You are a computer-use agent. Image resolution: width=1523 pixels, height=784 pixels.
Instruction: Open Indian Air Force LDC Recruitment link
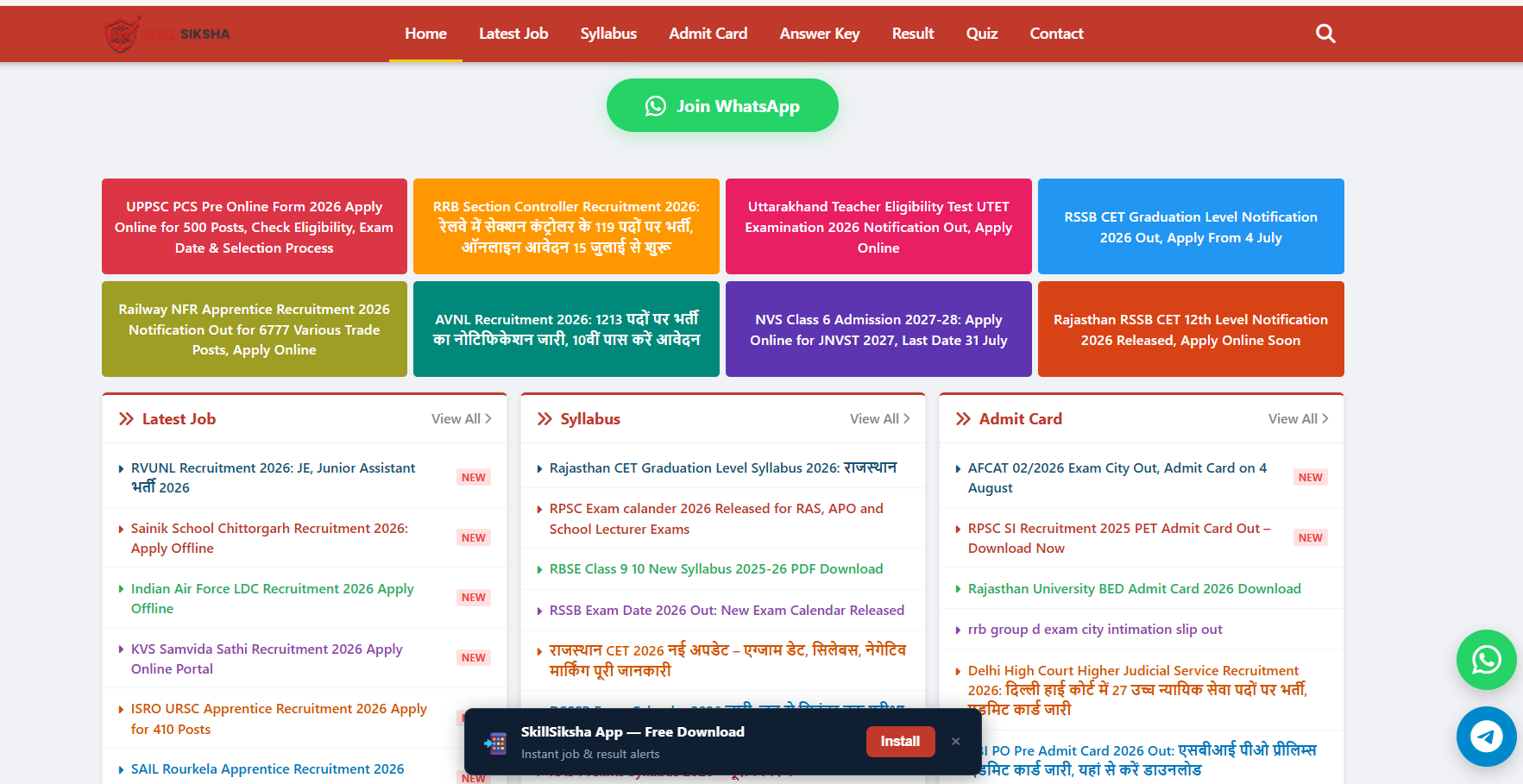click(273, 599)
